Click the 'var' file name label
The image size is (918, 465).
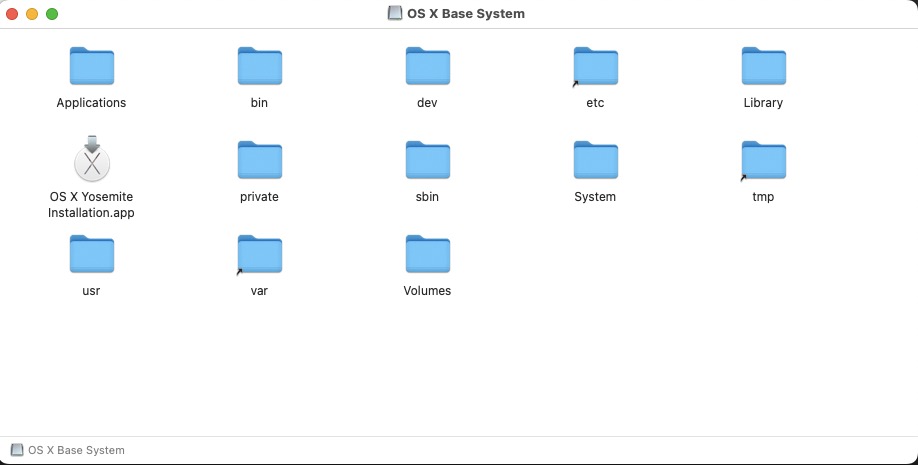pyautogui.click(x=259, y=290)
